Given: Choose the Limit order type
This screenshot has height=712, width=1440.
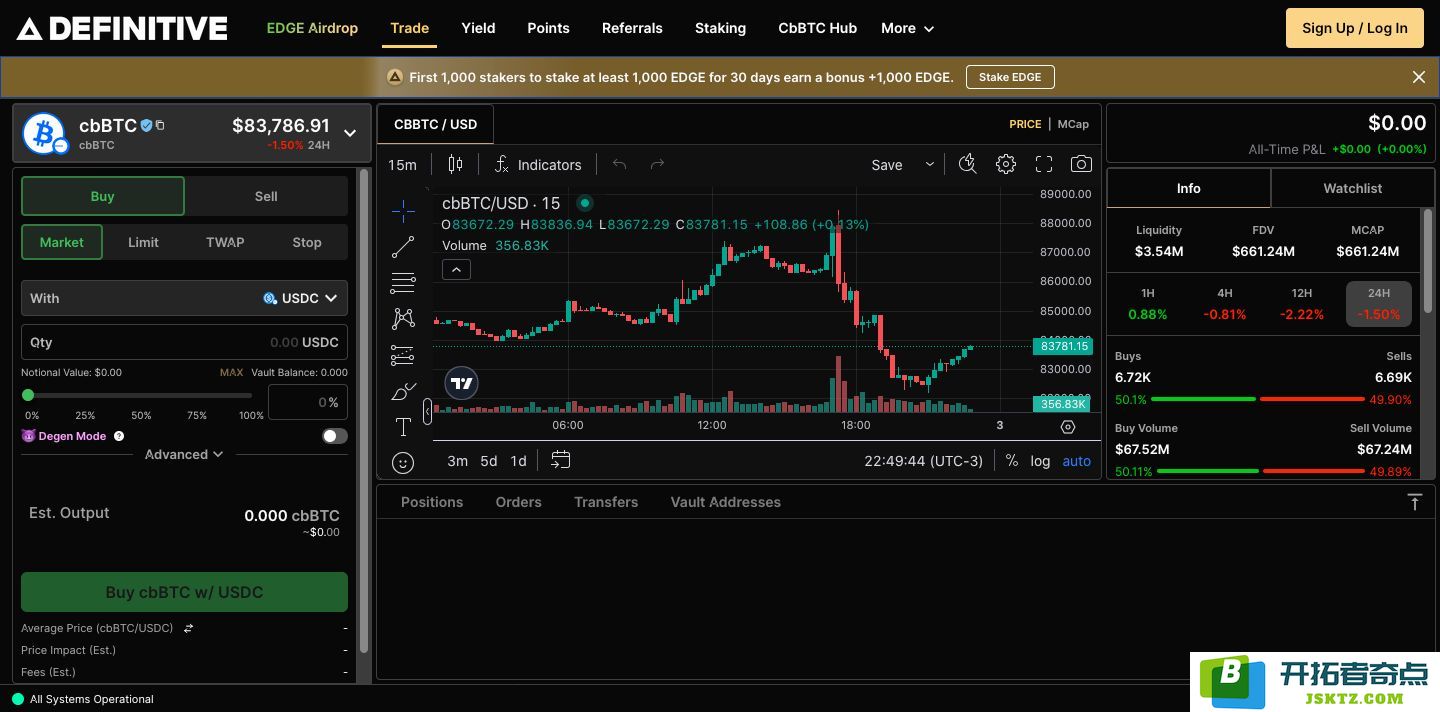Looking at the screenshot, I should (143, 242).
